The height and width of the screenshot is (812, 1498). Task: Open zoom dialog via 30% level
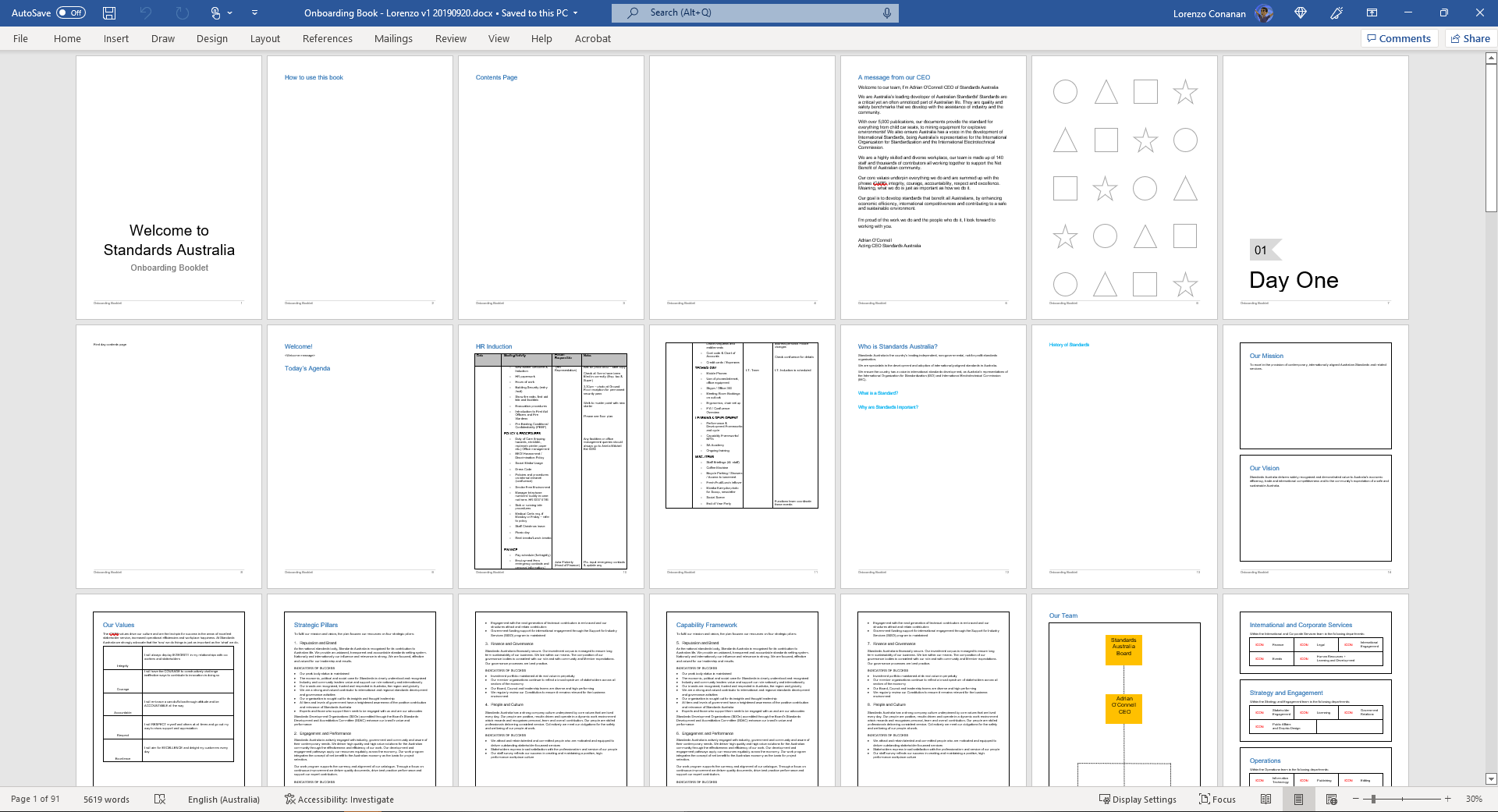pyautogui.click(x=1474, y=799)
